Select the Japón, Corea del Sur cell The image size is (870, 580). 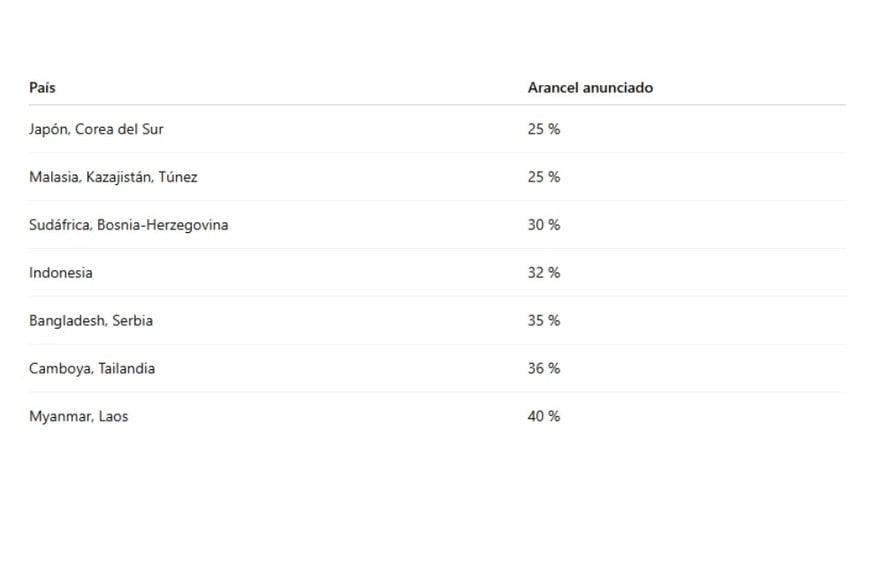coord(96,129)
